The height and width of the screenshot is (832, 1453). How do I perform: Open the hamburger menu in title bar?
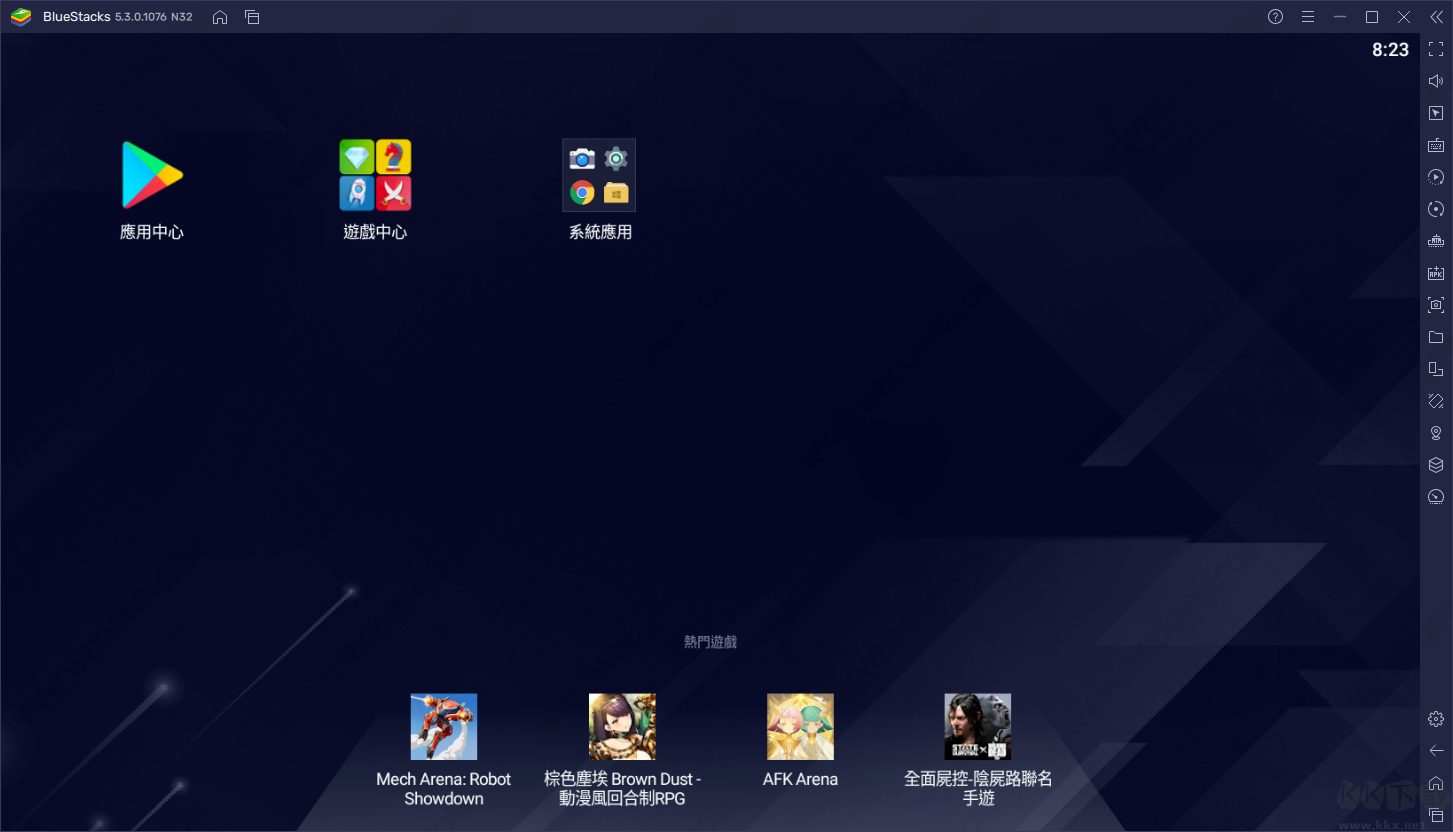(x=1308, y=16)
